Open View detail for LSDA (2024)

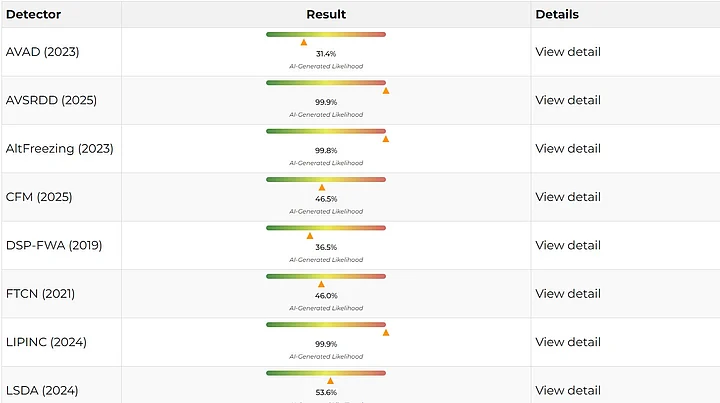point(567,390)
